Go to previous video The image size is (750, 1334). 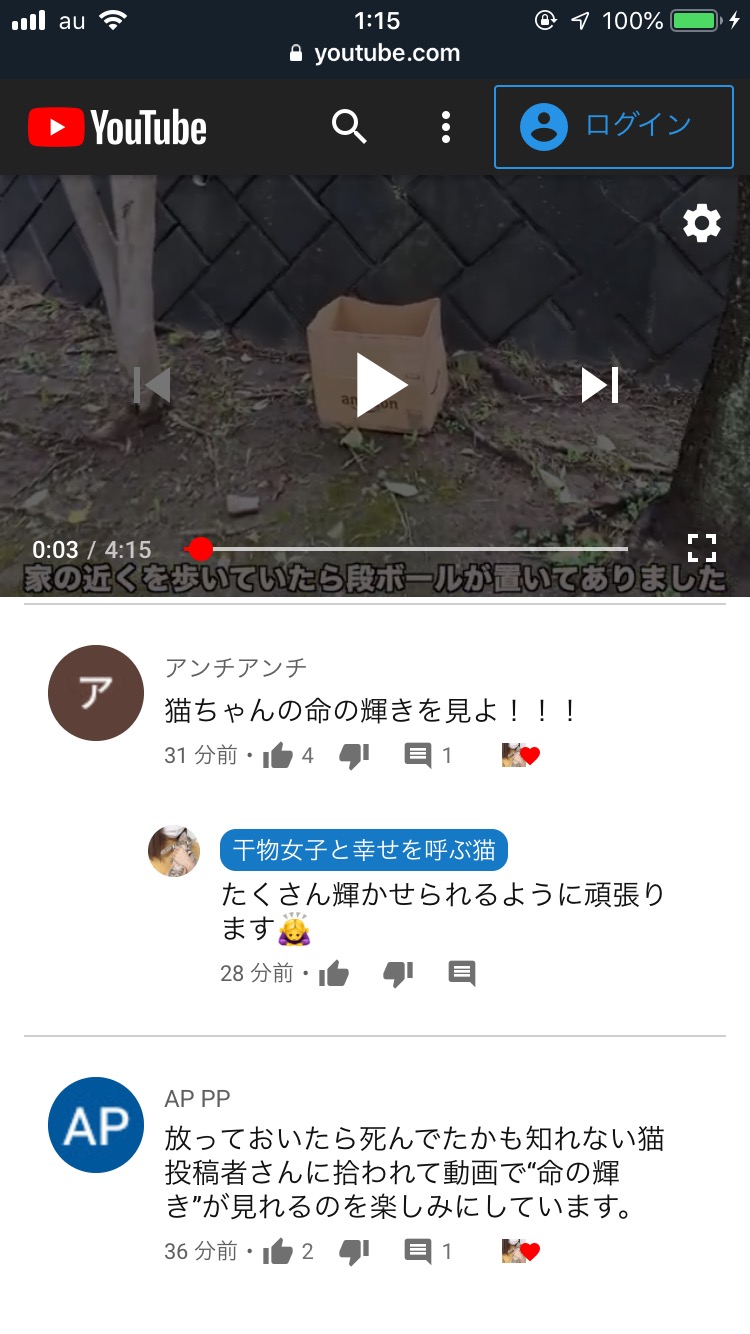[x=152, y=385]
